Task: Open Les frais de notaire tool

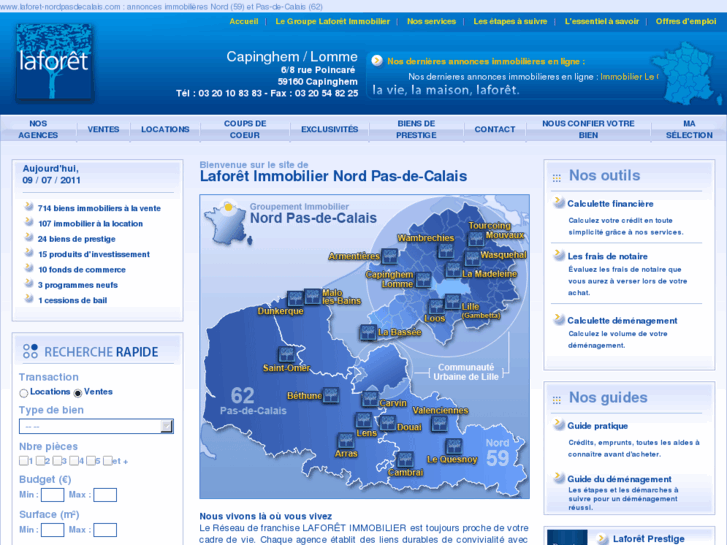Action: click(607, 256)
